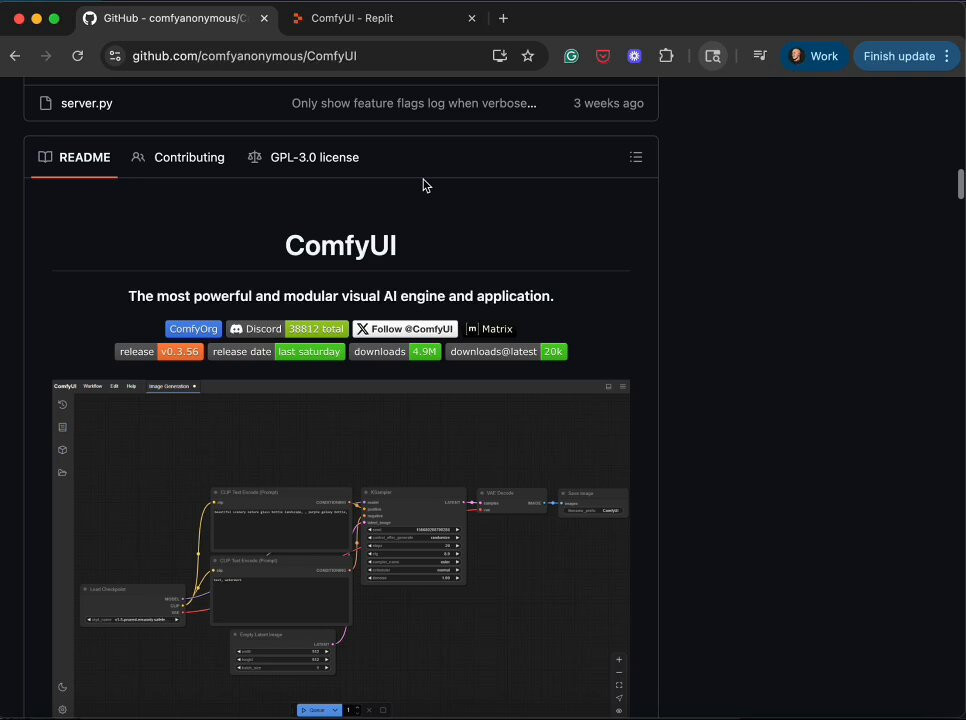Click the server.py file icon
The height and width of the screenshot is (720, 966).
[x=46, y=103]
